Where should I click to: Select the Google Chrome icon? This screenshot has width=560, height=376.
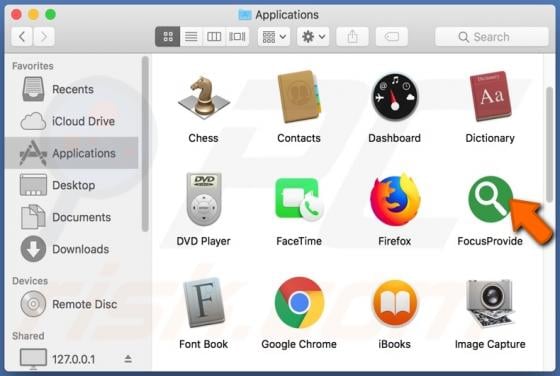point(299,302)
